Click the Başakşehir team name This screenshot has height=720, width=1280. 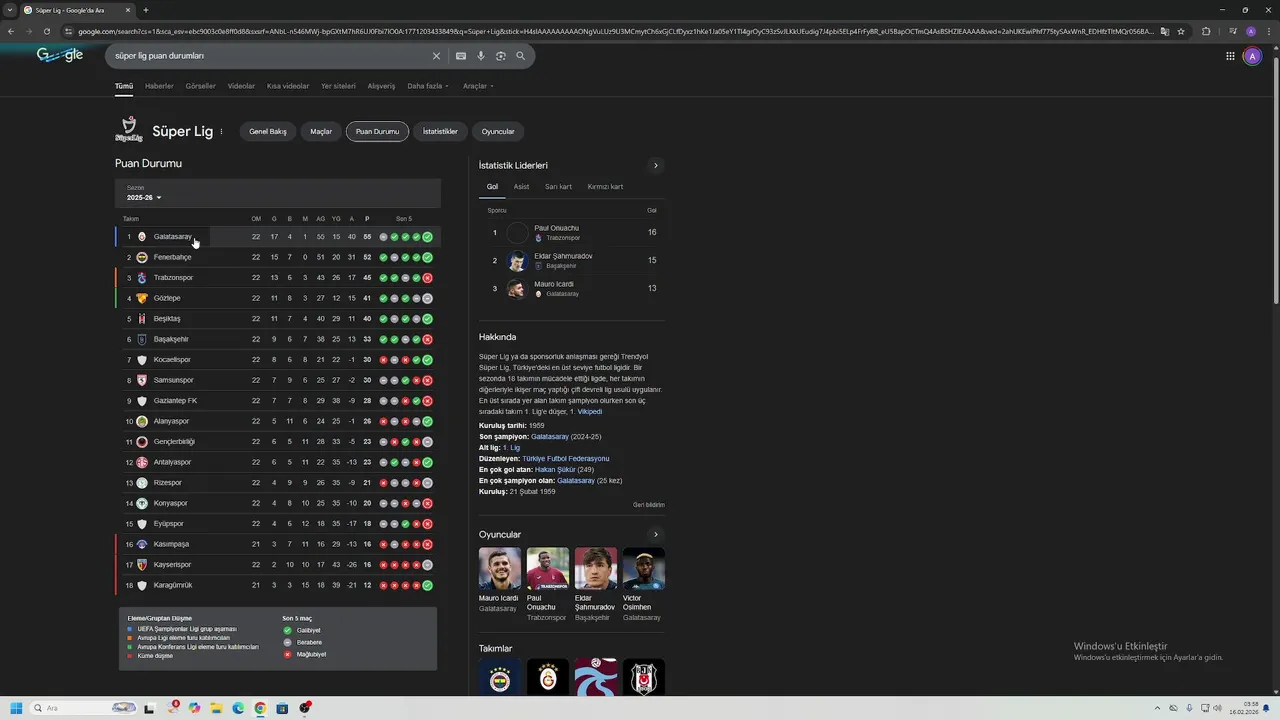coord(171,339)
